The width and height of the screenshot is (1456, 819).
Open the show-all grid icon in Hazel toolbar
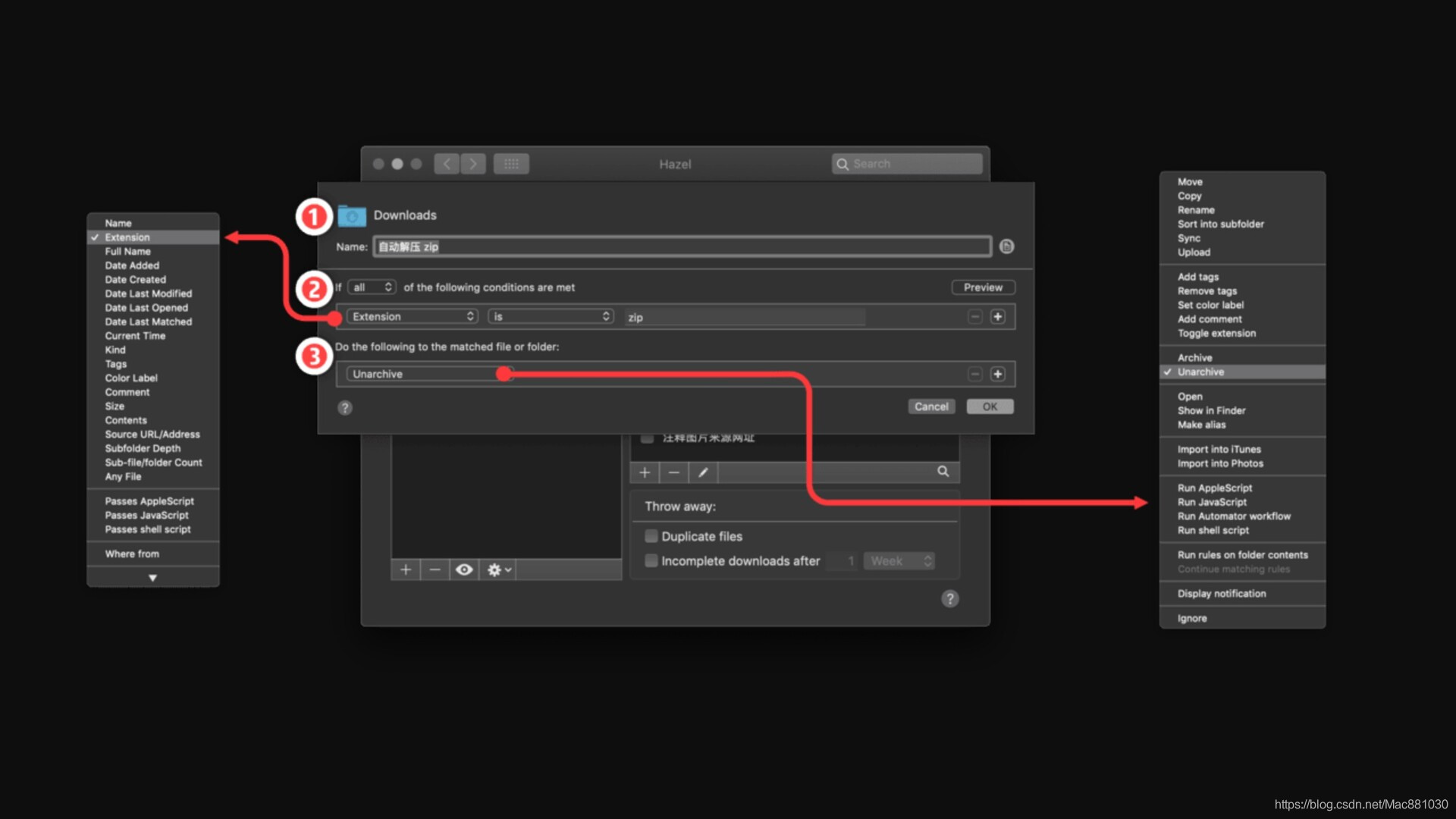click(x=511, y=164)
